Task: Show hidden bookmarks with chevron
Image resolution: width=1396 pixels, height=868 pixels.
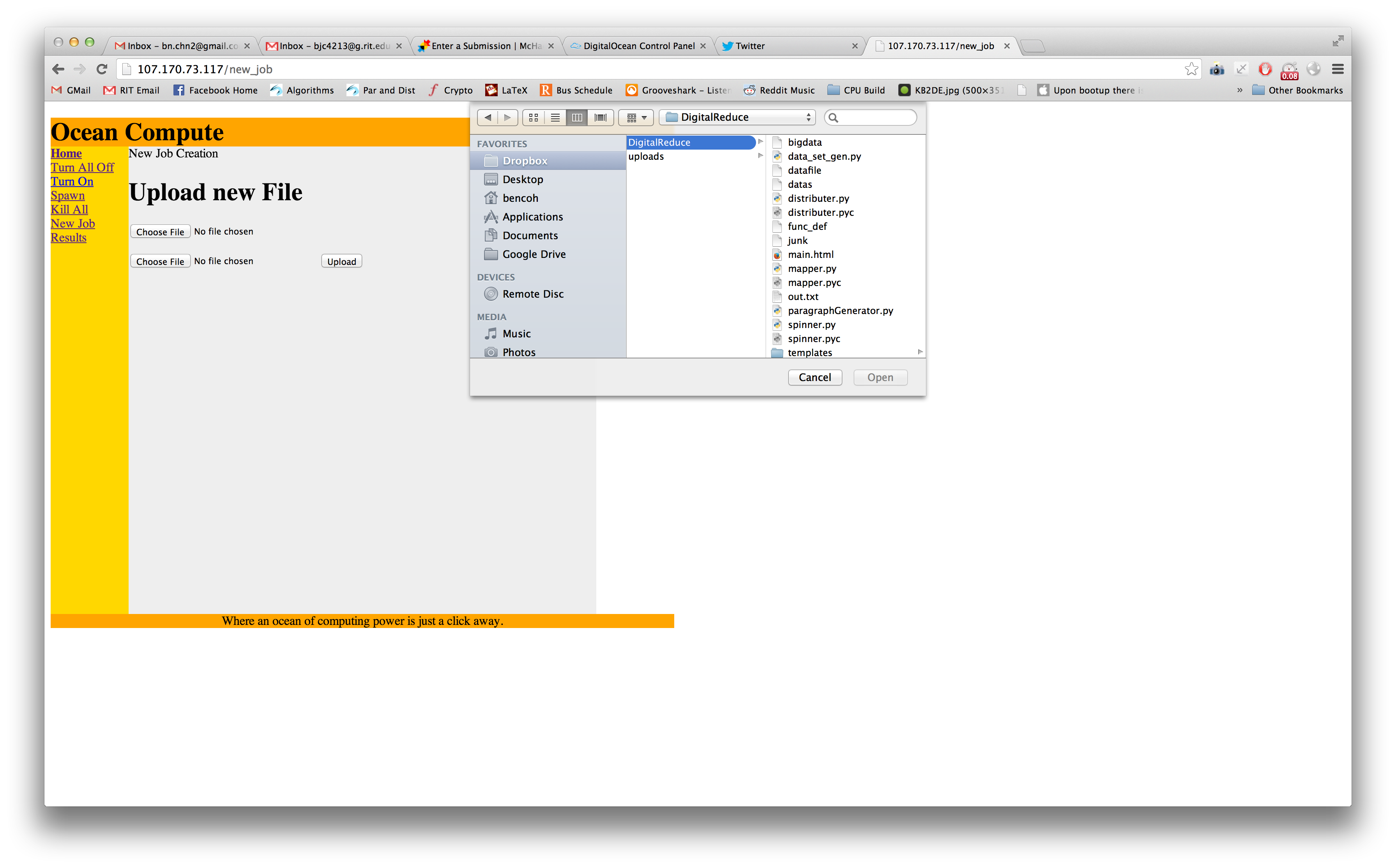Action: (x=1239, y=90)
